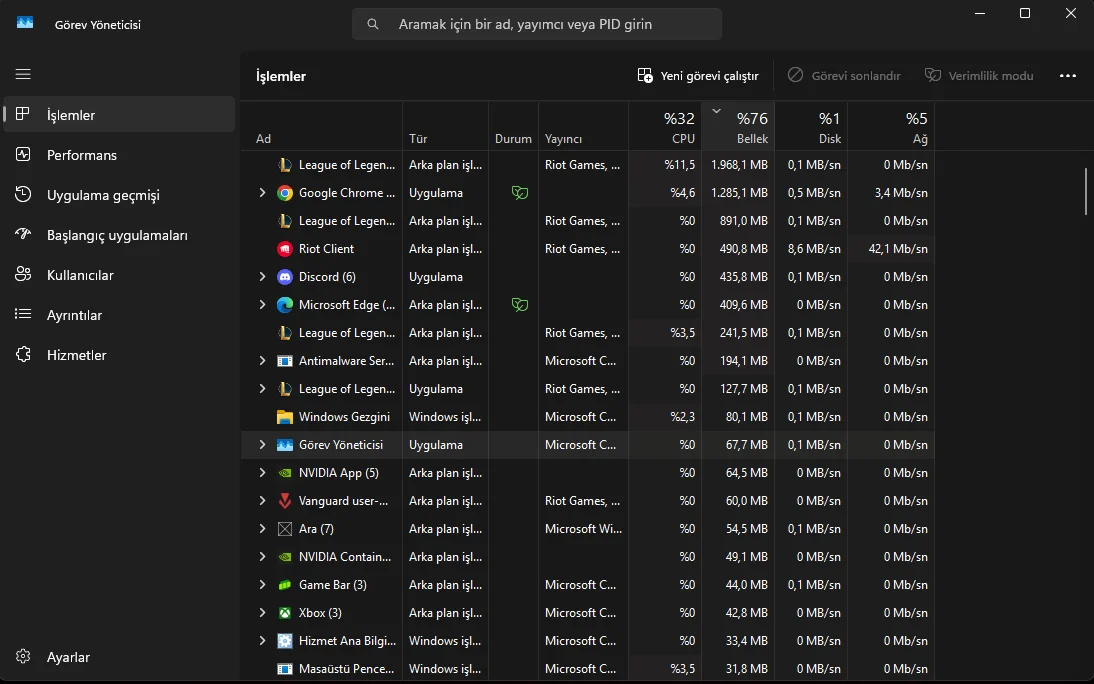The height and width of the screenshot is (684, 1094).
Task: Click the League of Legends 1.968,1 MB icon
Action: [285, 165]
